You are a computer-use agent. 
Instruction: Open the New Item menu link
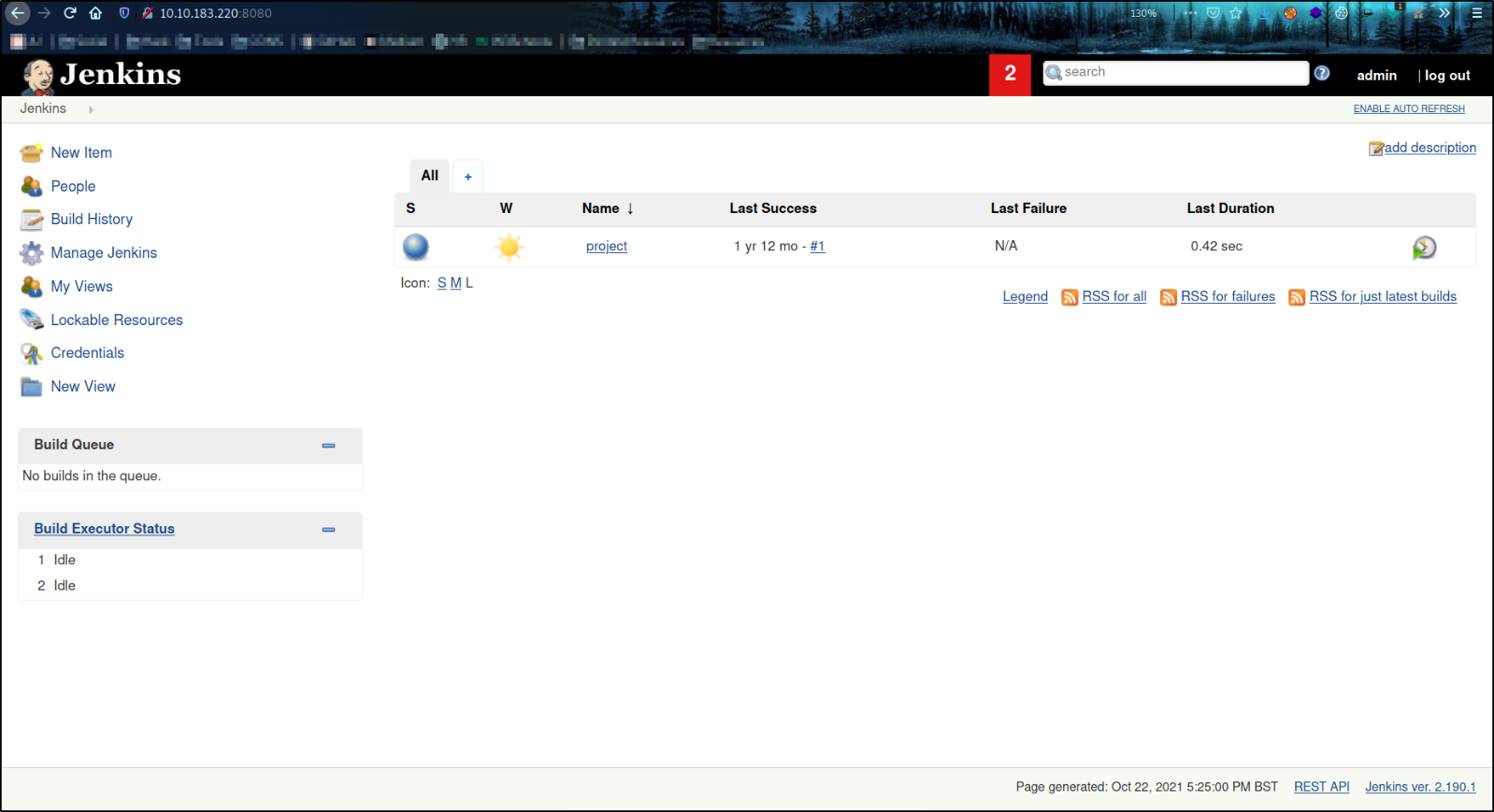(x=81, y=153)
